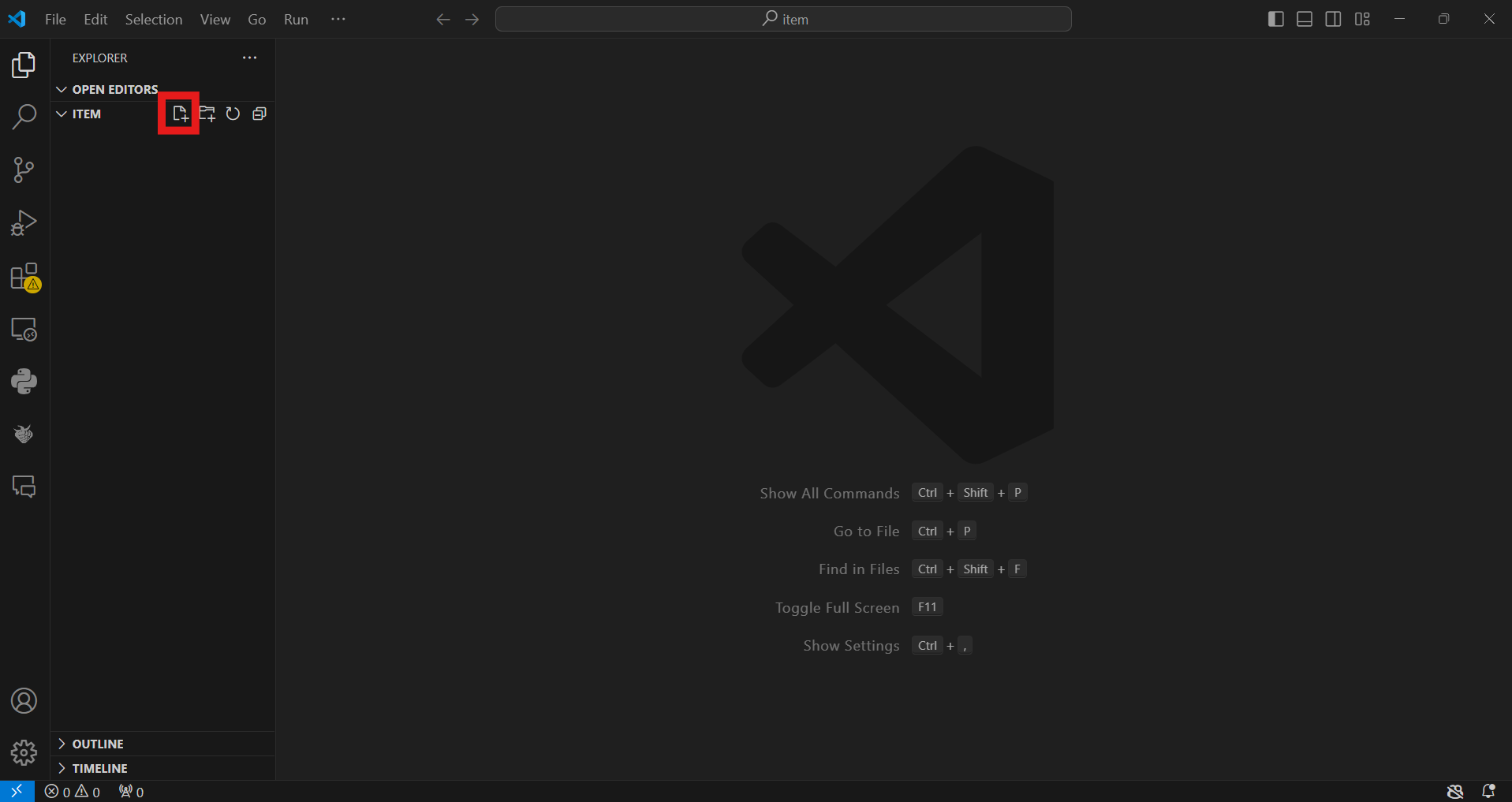Click the F11 key hint
Image resolution: width=1512 pixels, height=802 pixels.
[928, 606]
